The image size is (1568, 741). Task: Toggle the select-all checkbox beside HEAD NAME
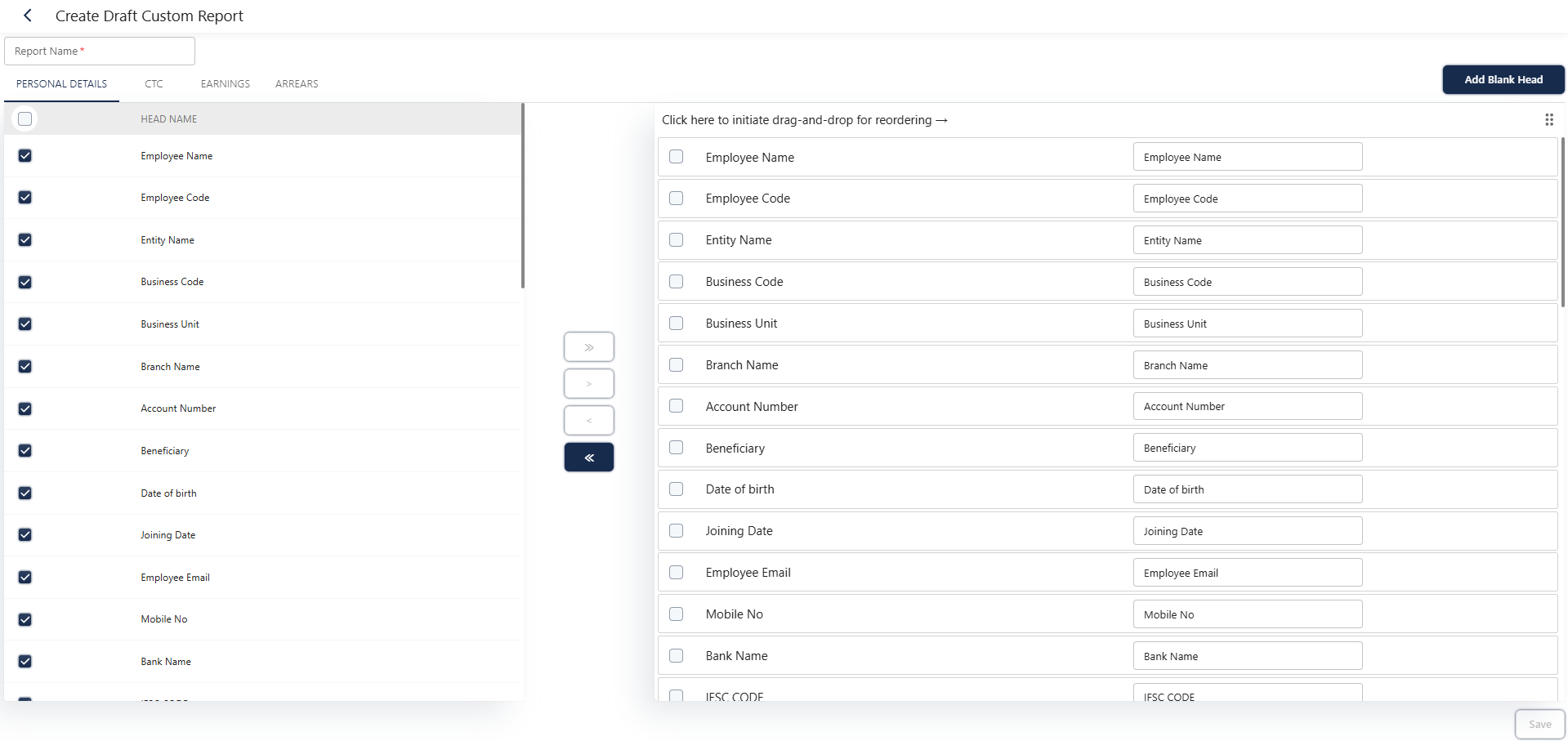pos(25,119)
